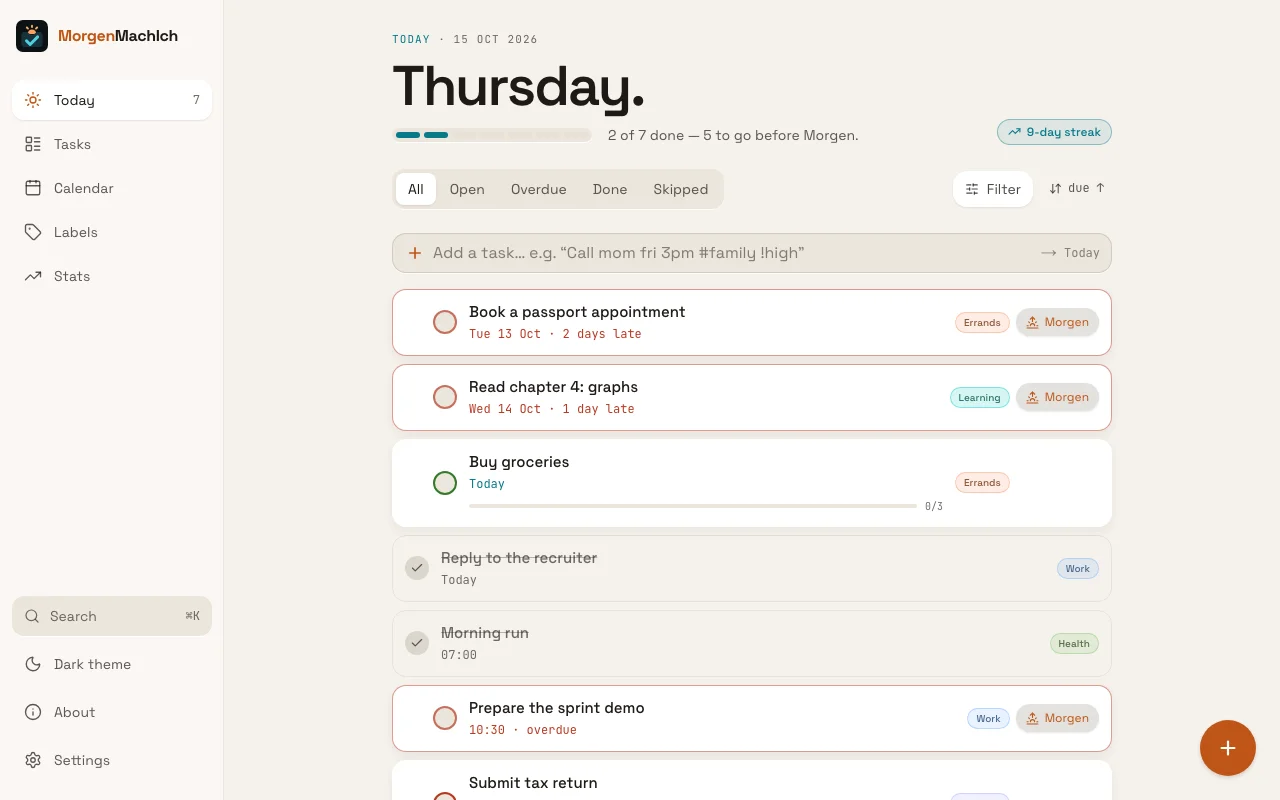
Task: Open the About info icon
Action: pyautogui.click(x=33, y=712)
